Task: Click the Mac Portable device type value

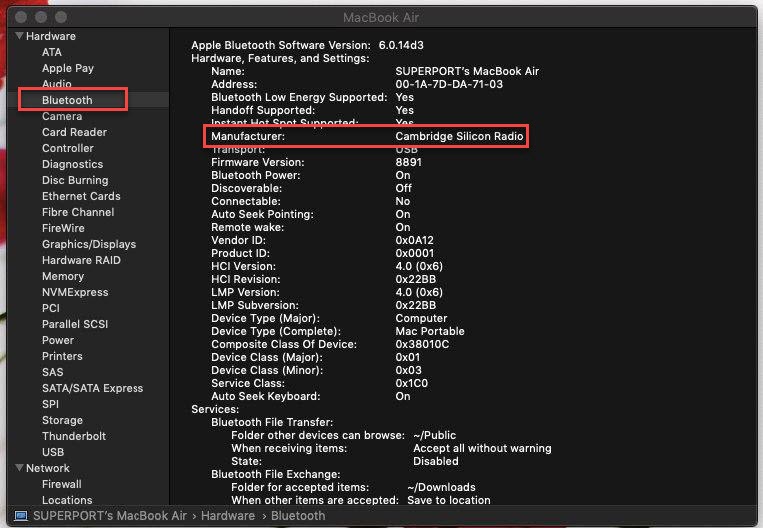Action: coord(430,331)
